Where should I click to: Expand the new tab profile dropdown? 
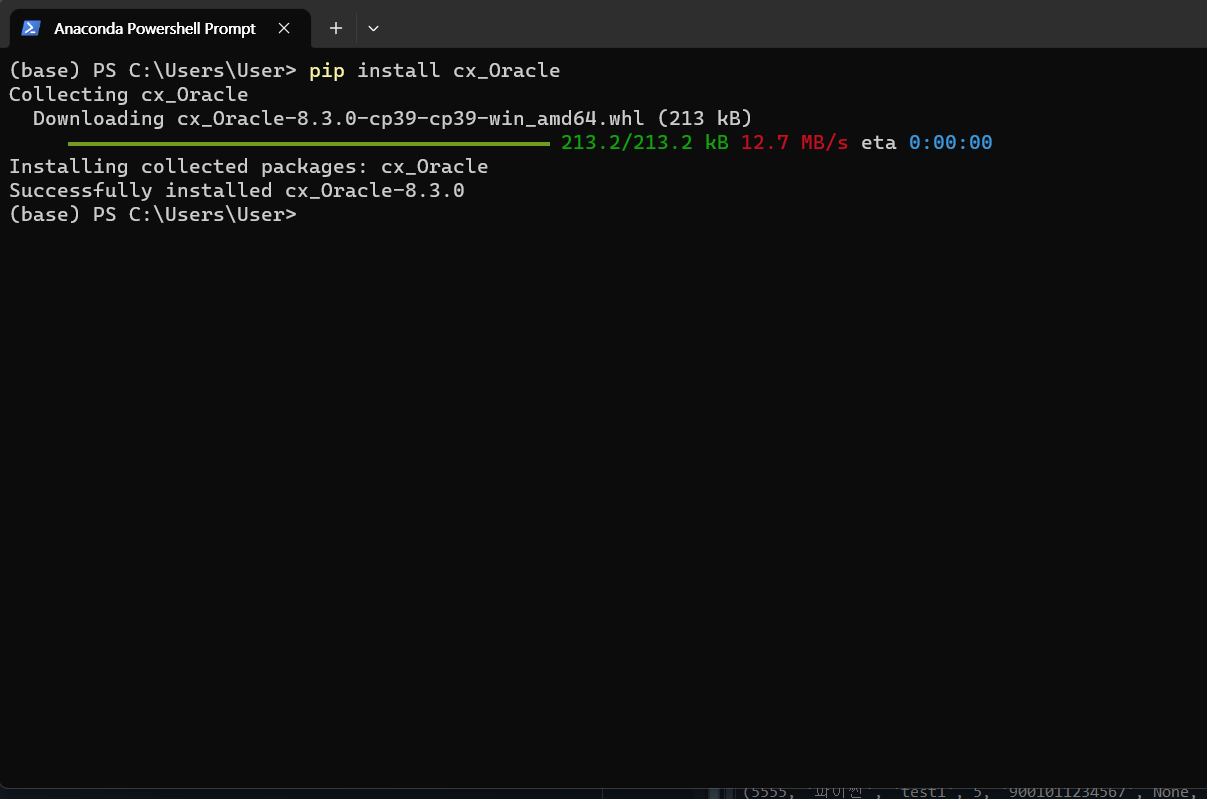point(373,28)
